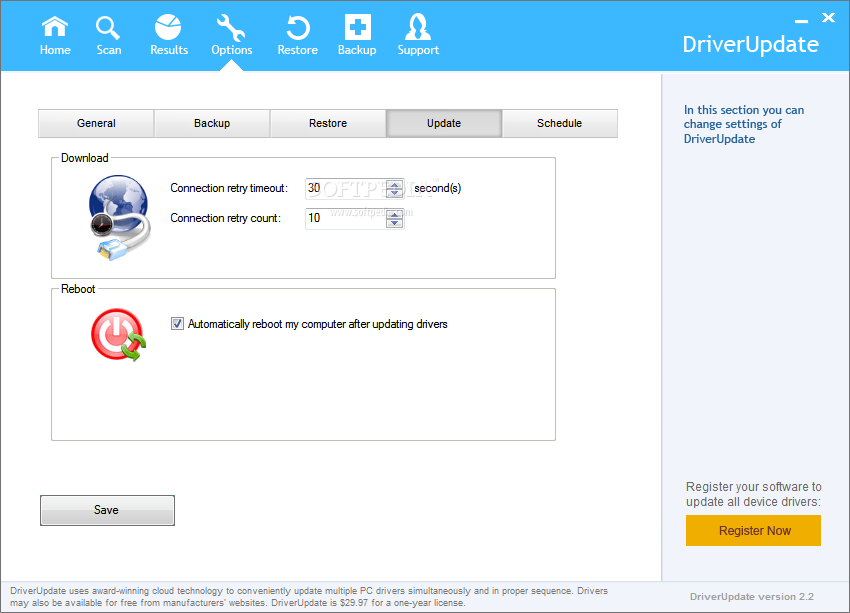Select the Update tab
Viewport: 850px width, 613px height.
(444, 123)
